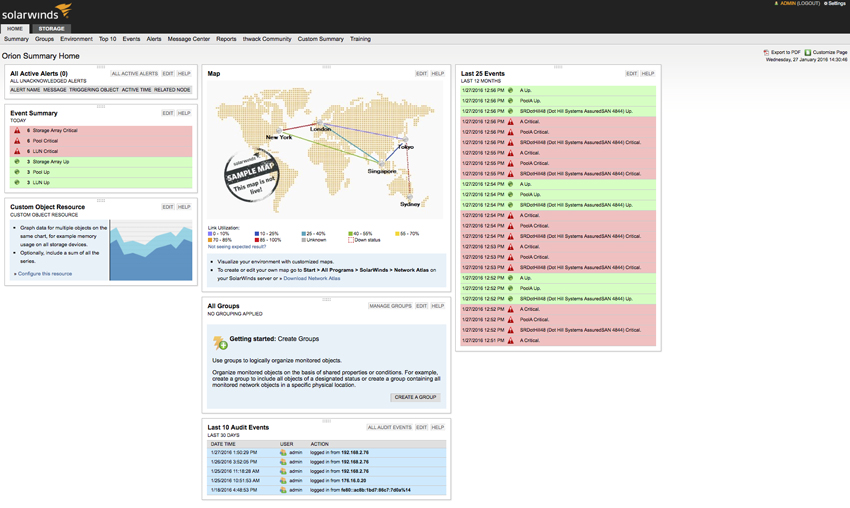Open Custom Summary menu item

[x=320, y=39]
